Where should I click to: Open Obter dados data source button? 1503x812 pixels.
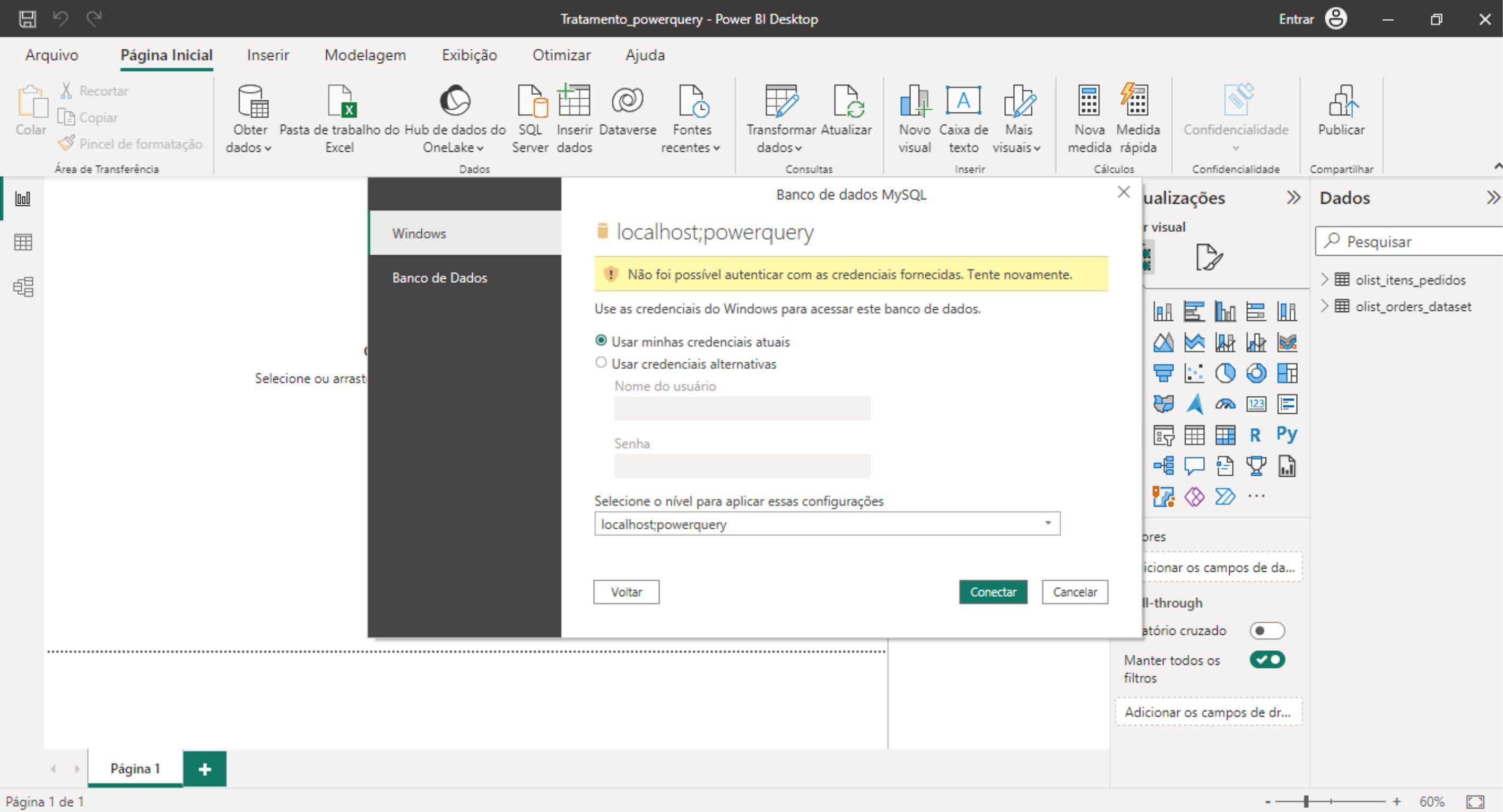pyautogui.click(x=250, y=119)
